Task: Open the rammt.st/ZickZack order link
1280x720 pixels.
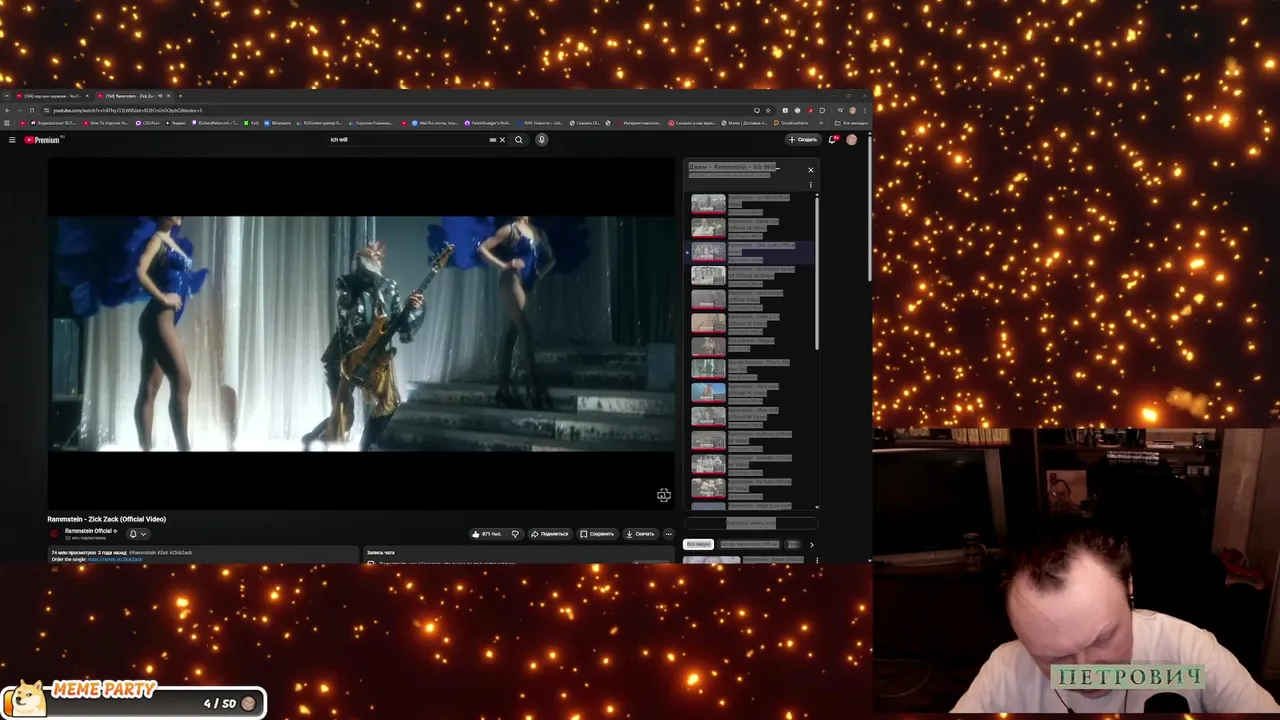Action: pos(115,559)
